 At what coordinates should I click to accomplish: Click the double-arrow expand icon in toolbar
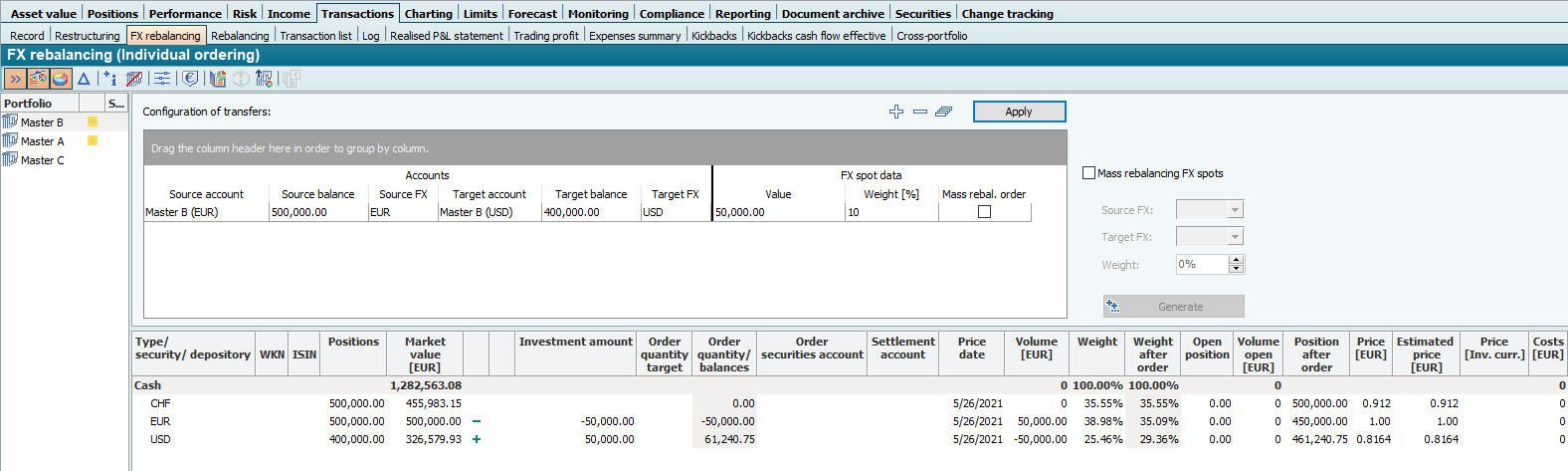[15, 79]
